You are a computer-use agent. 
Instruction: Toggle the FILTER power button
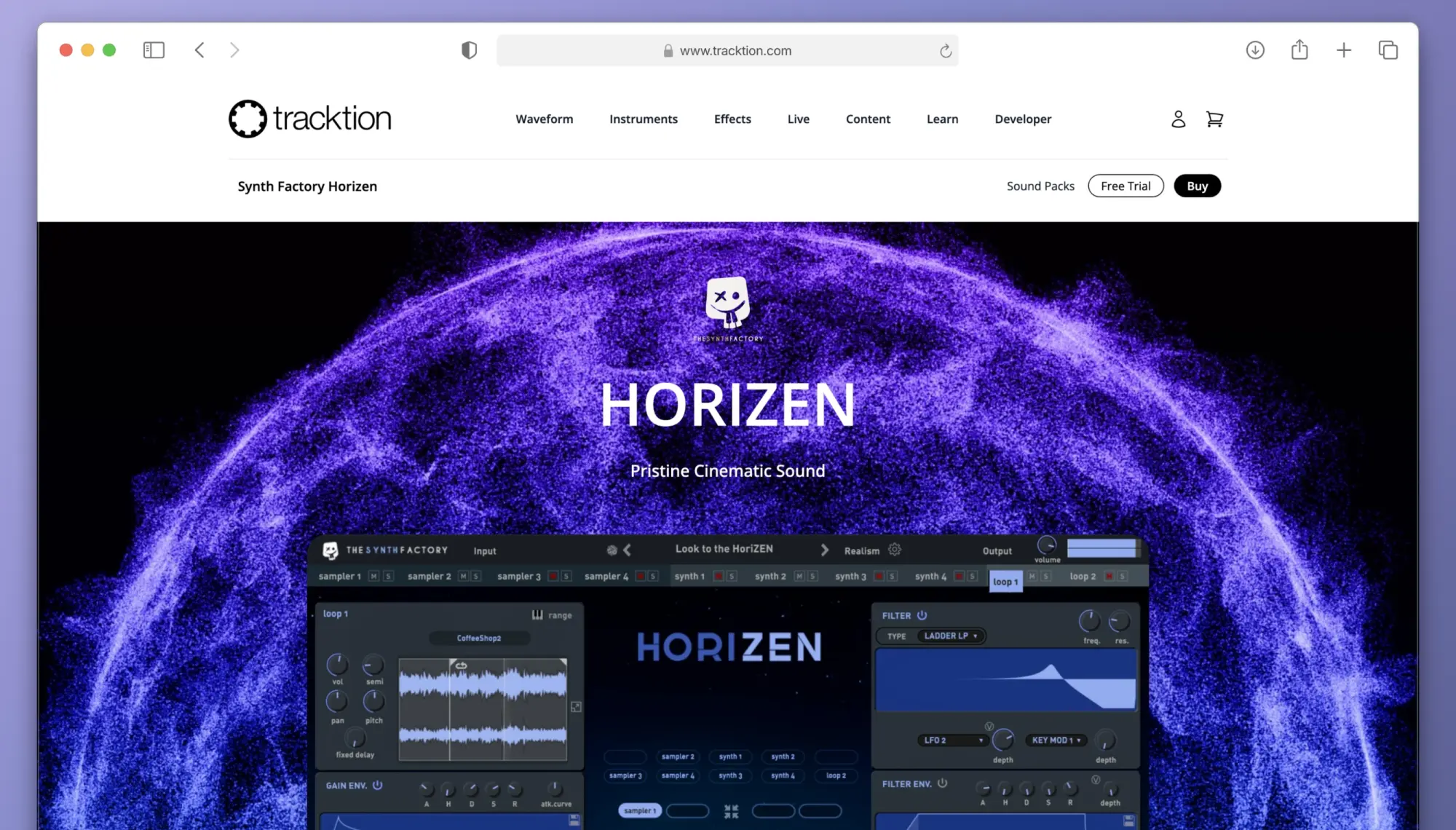click(x=922, y=615)
